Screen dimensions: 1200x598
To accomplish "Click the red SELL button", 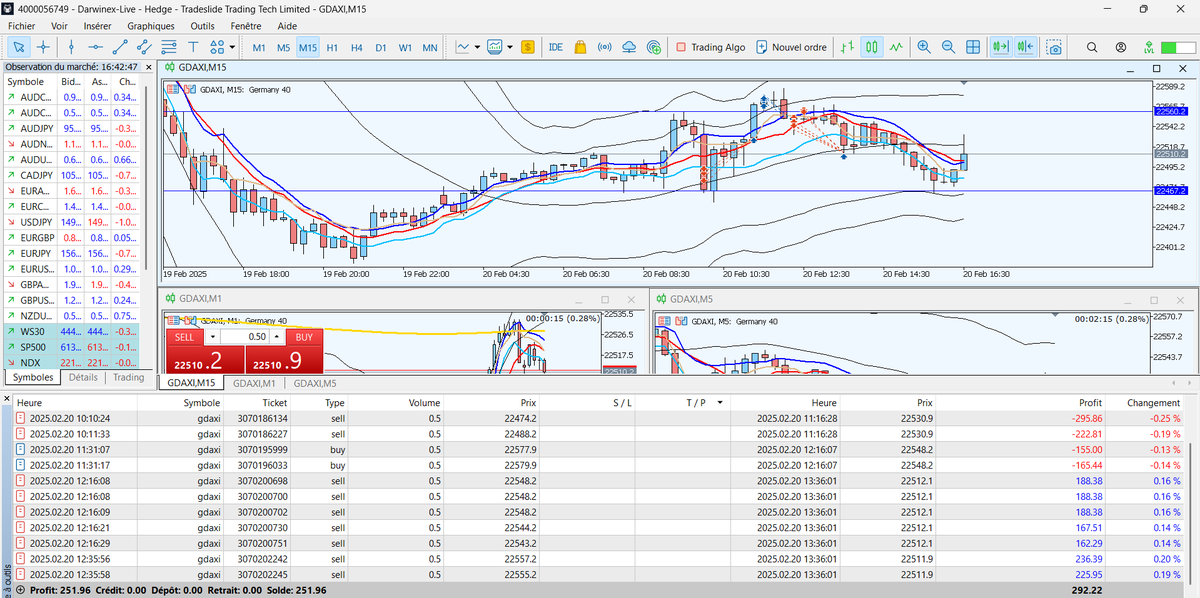I will click(x=185, y=337).
